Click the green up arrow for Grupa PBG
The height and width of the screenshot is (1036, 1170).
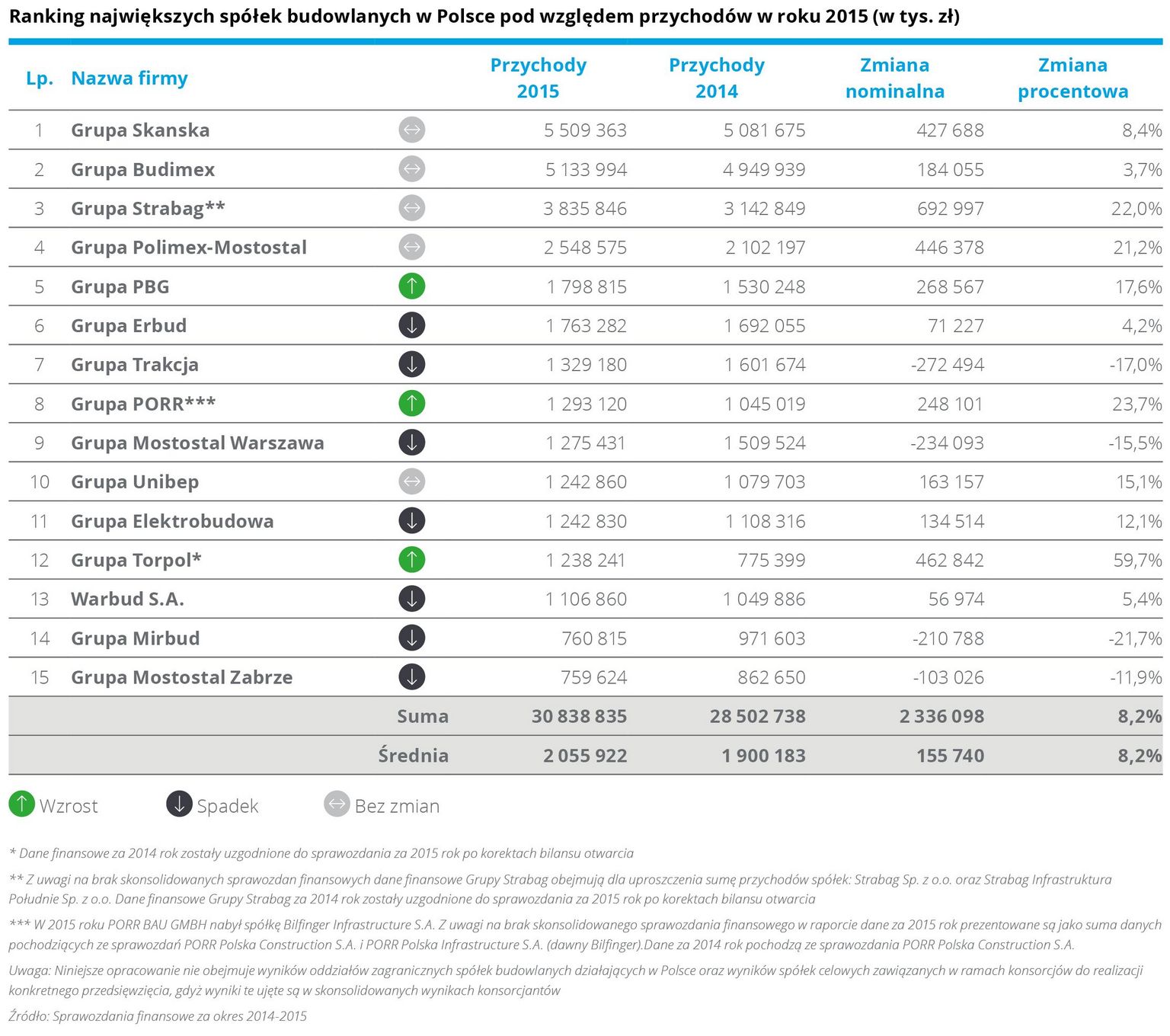(x=411, y=286)
